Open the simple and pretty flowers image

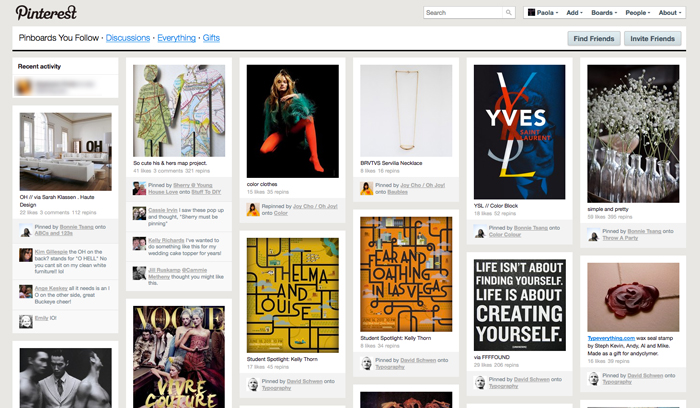point(633,134)
